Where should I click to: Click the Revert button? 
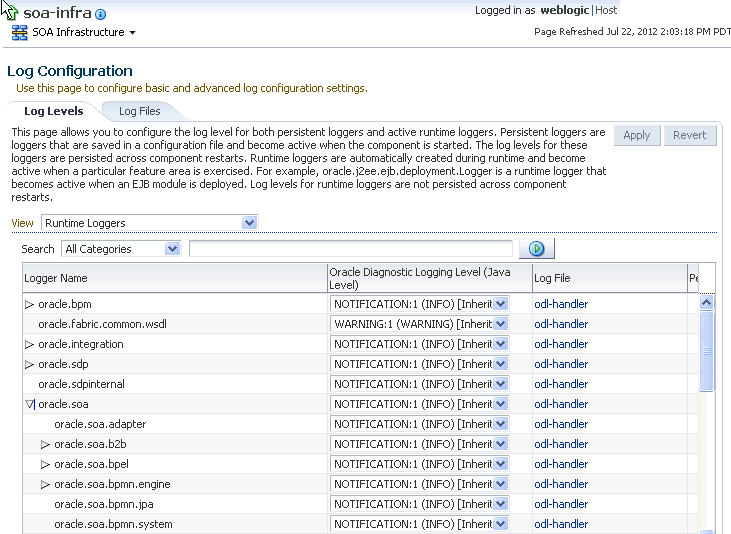pyautogui.click(x=690, y=135)
